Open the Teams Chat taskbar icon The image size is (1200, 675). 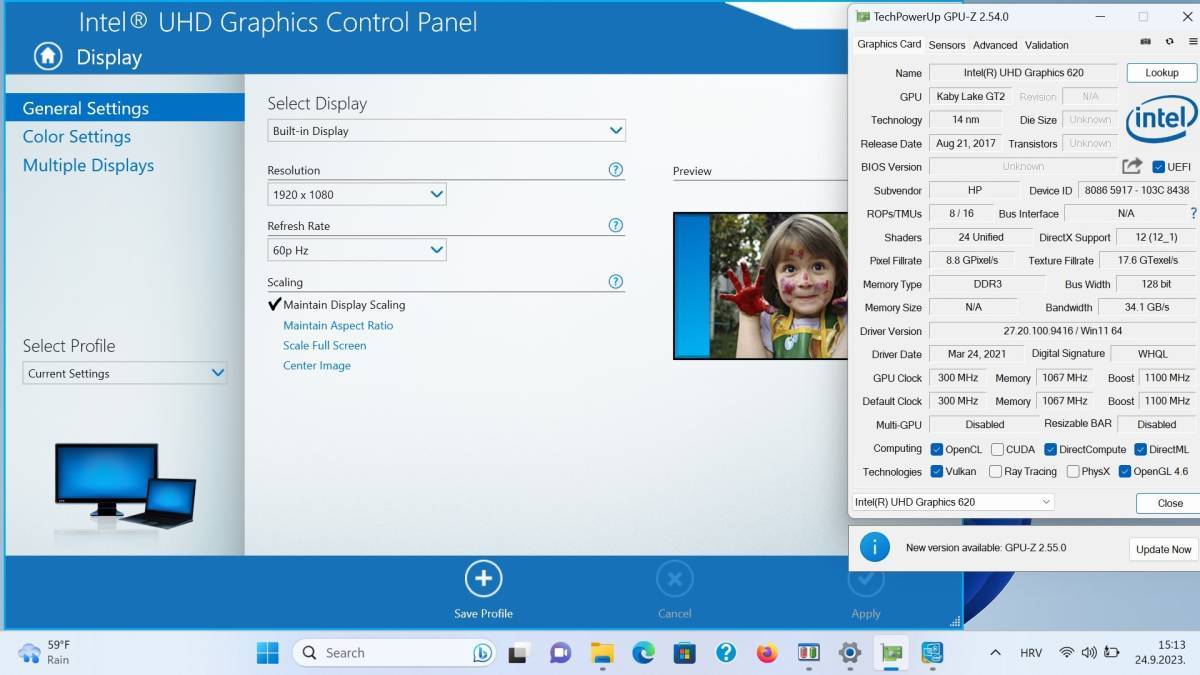[x=560, y=653]
